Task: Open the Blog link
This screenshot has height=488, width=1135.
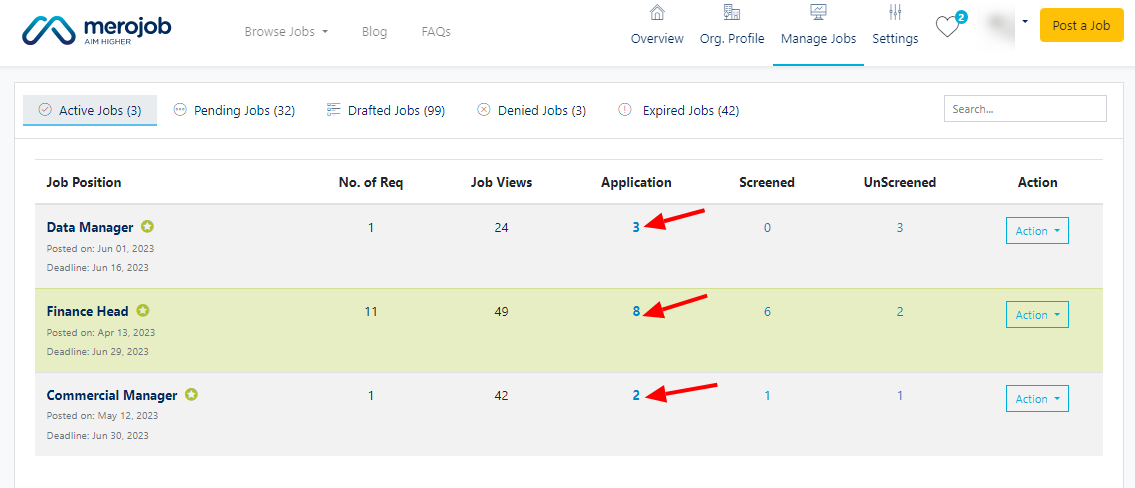Action: [x=374, y=32]
